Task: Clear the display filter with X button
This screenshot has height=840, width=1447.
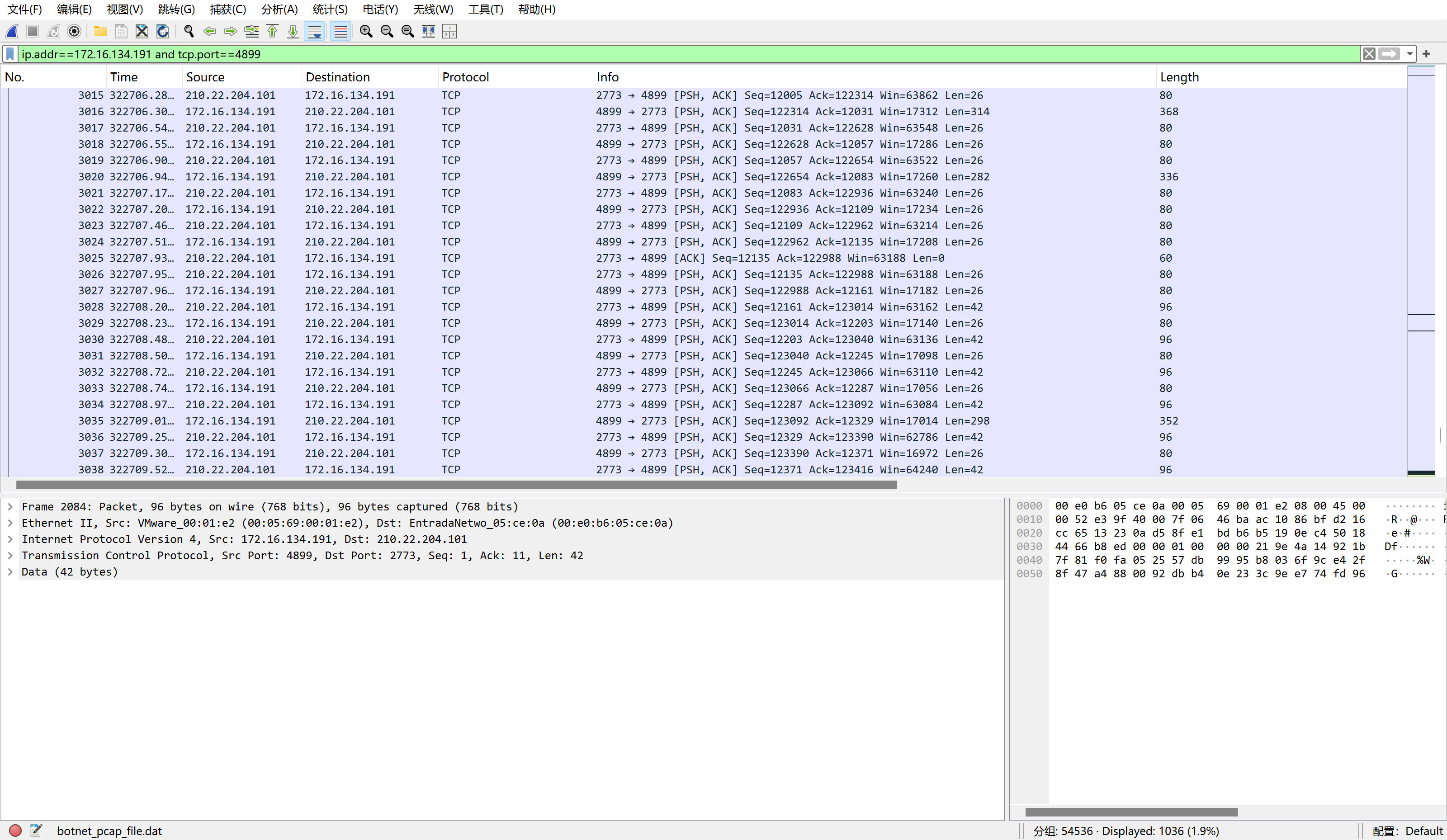Action: point(1369,54)
